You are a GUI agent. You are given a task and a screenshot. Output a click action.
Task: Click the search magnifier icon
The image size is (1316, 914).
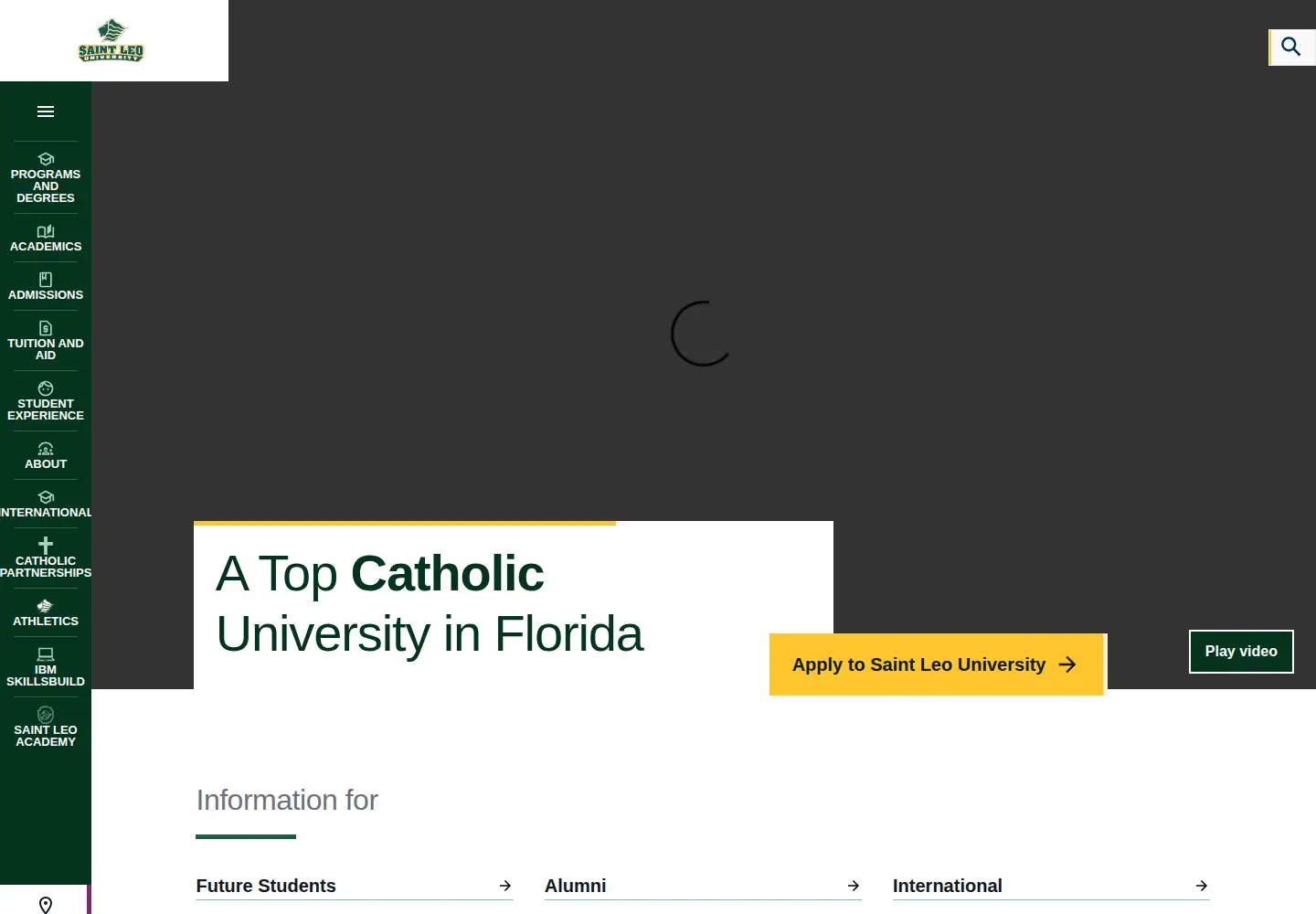coord(1291,47)
